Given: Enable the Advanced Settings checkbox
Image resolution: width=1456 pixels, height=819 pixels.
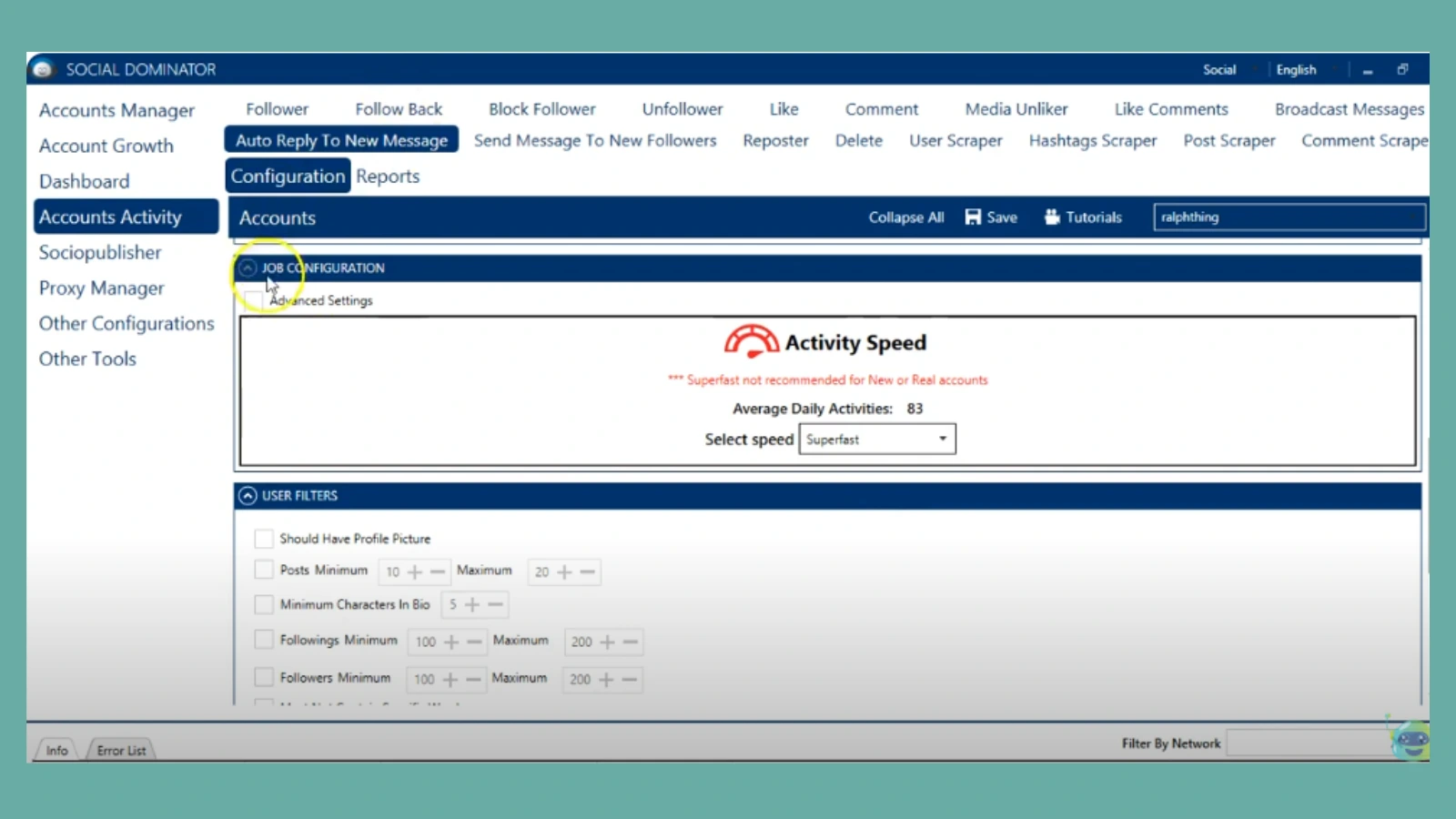Looking at the screenshot, I should click(254, 300).
